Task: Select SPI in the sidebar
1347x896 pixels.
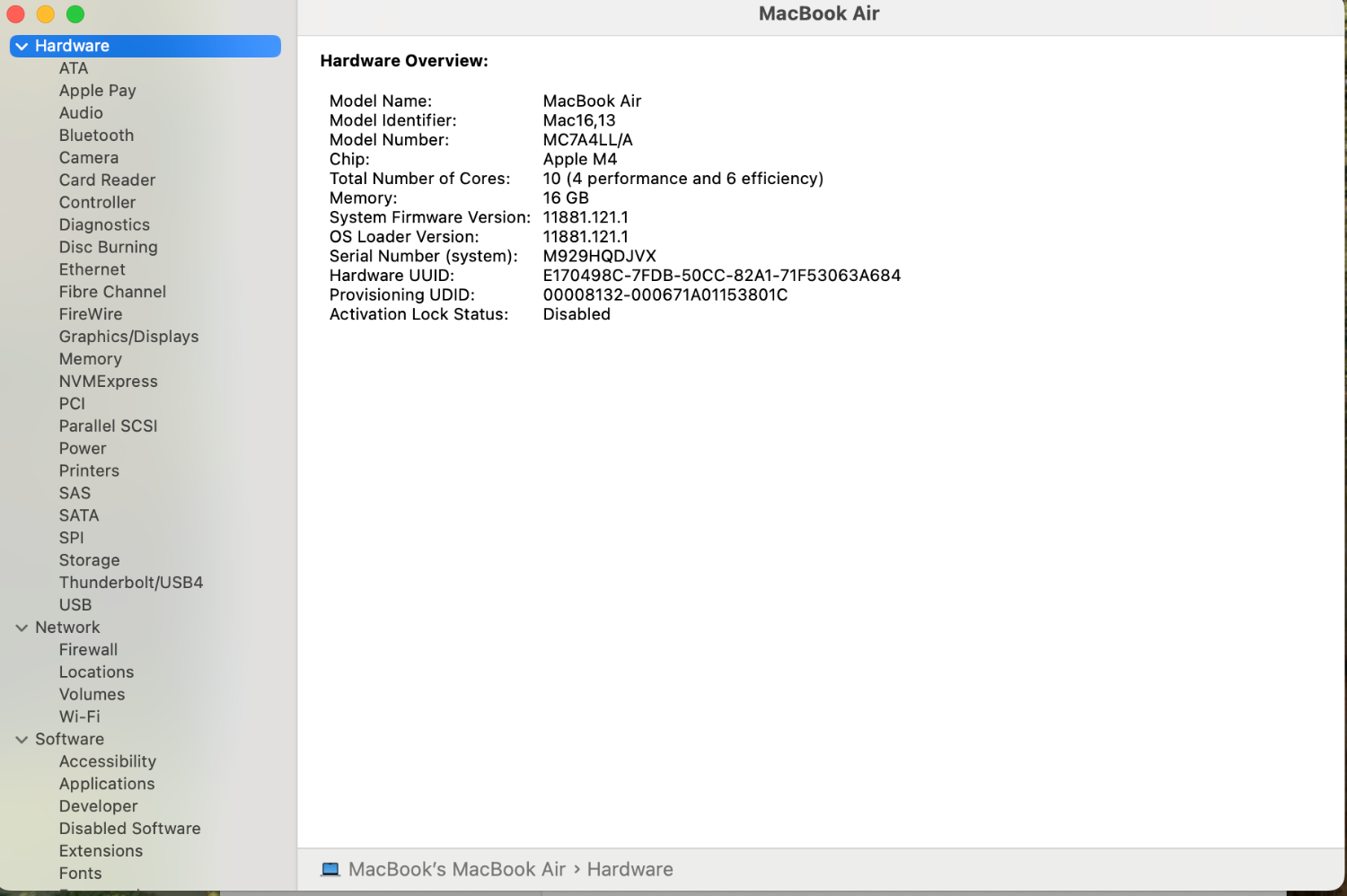Action: tap(71, 538)
